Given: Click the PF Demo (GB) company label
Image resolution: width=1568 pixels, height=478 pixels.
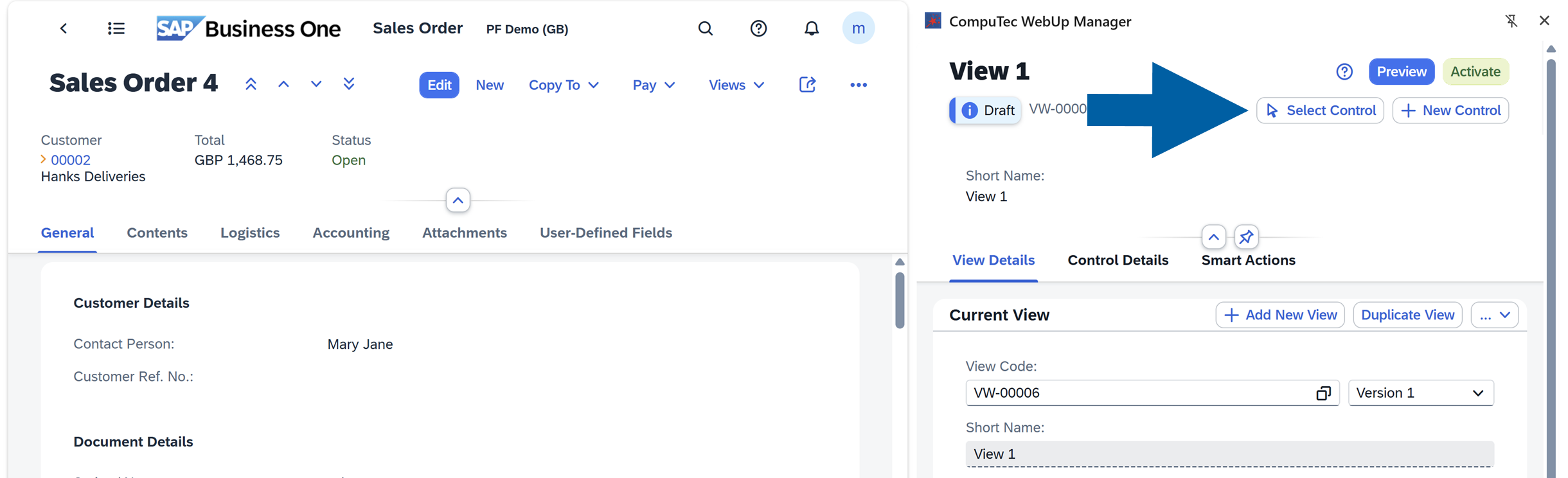Looking at the screenshot, I should 527,29.
